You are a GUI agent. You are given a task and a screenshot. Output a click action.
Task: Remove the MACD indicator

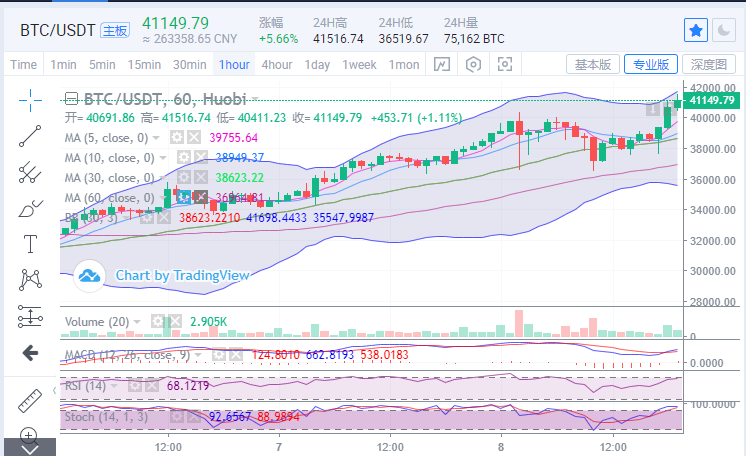(236, 355)
